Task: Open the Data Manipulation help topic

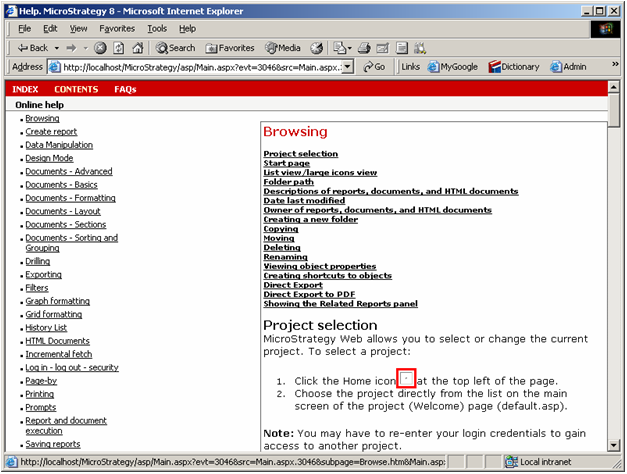Action: pyautogui.click(x=59, y=145)
